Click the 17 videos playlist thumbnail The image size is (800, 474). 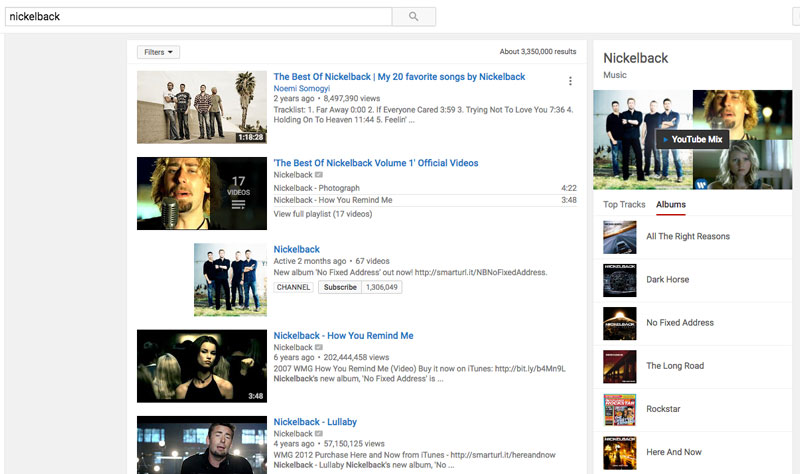coord(202,193)
